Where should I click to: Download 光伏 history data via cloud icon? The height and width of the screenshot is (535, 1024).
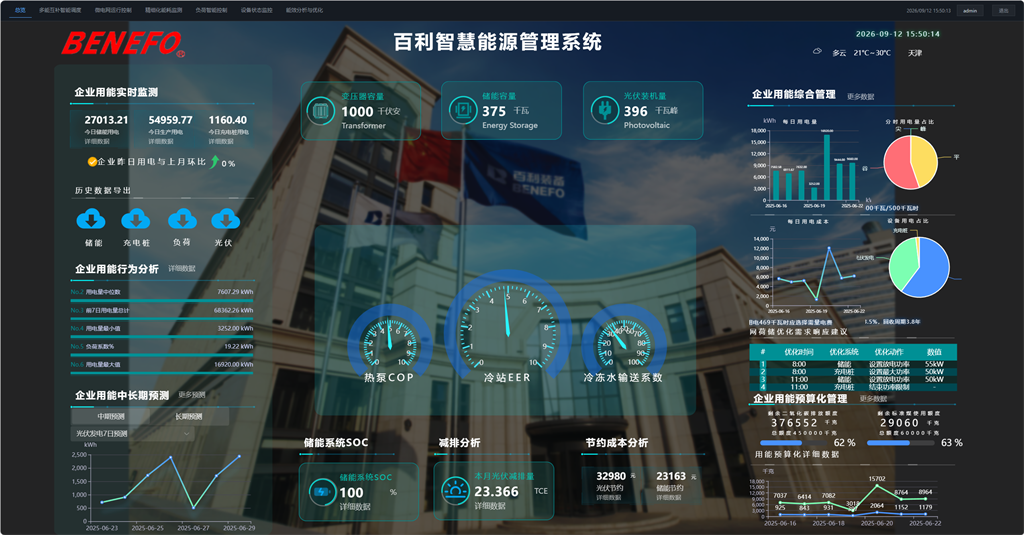[225, 219]
